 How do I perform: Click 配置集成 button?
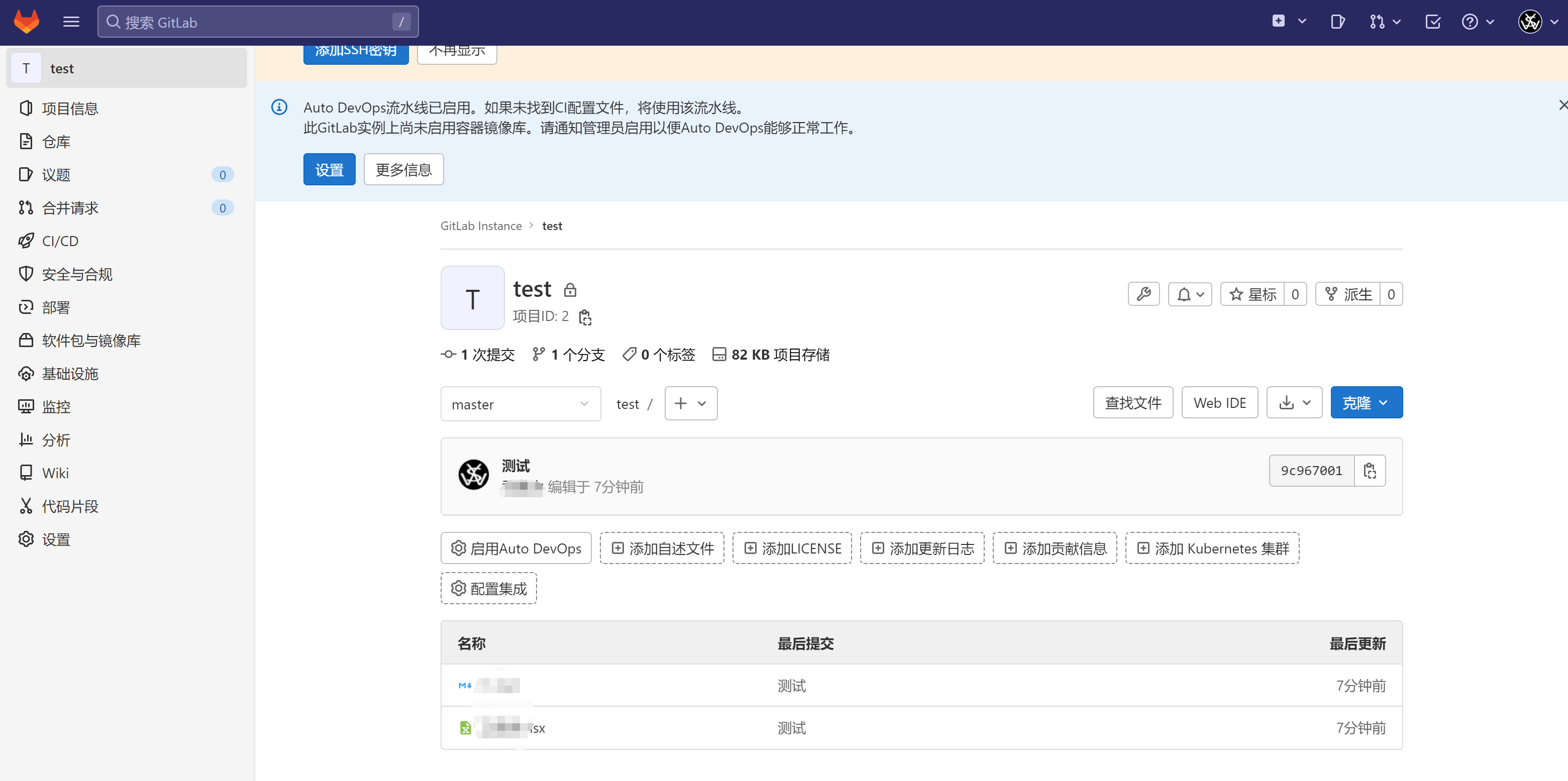pos(488,588)
